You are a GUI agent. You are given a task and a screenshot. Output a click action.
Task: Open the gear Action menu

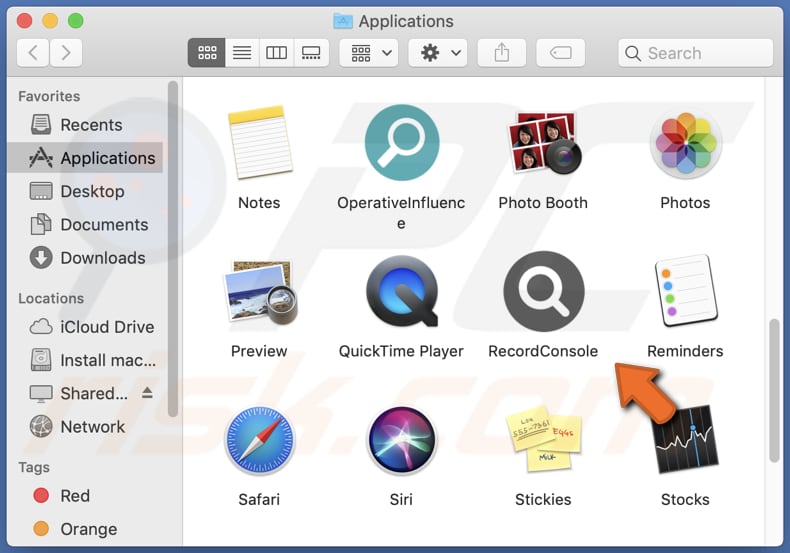tap(438, 52)
